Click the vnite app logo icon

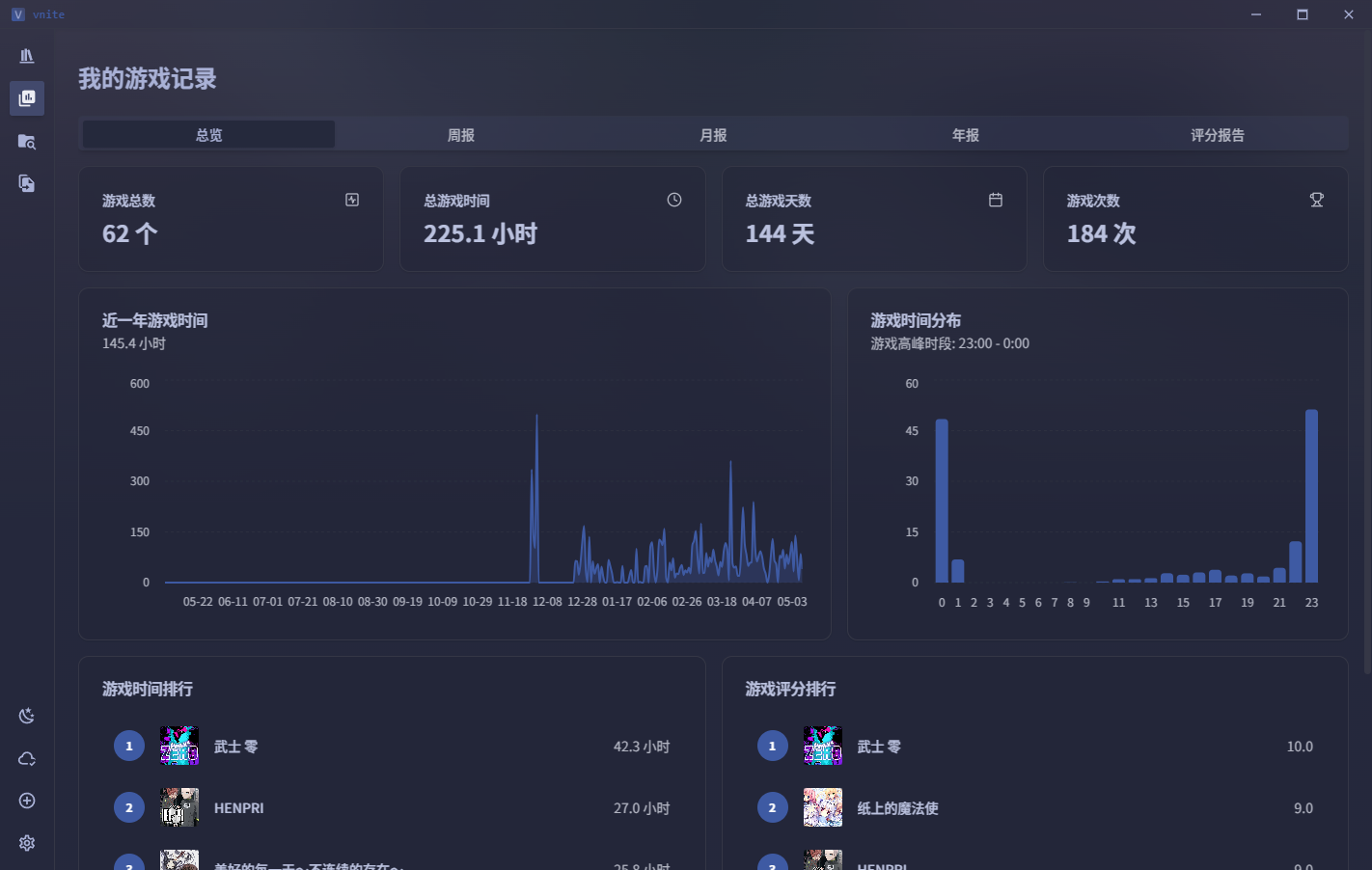click(x=17, y=14)
